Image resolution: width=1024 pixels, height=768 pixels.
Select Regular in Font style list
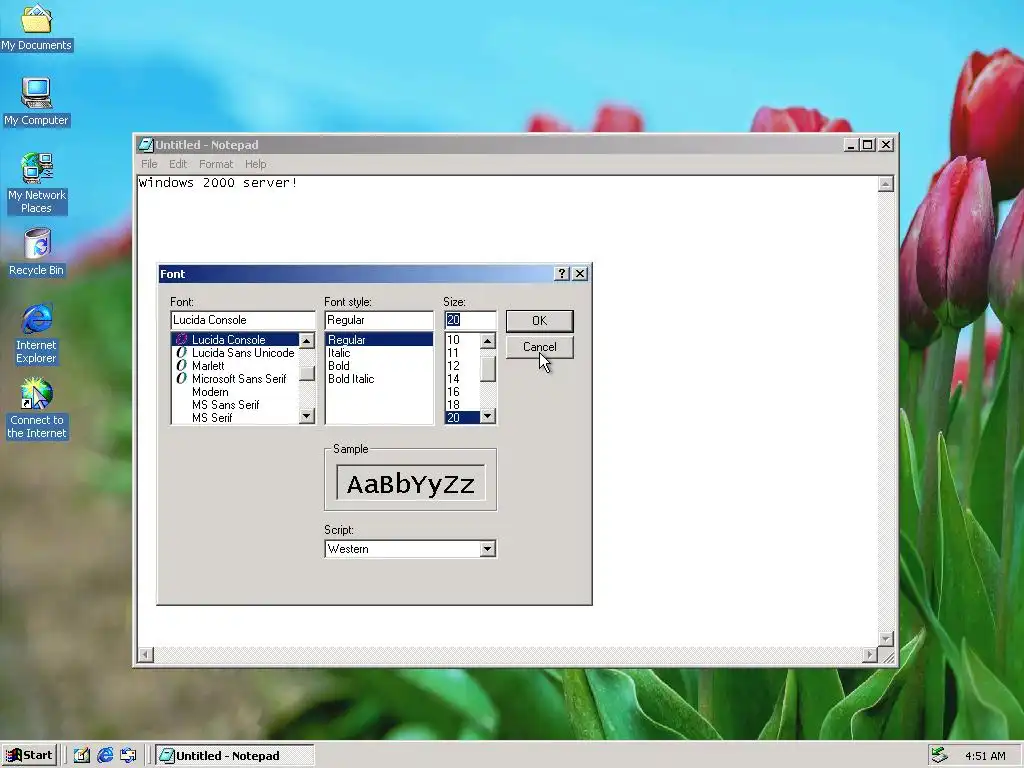[x=379, y=340]
